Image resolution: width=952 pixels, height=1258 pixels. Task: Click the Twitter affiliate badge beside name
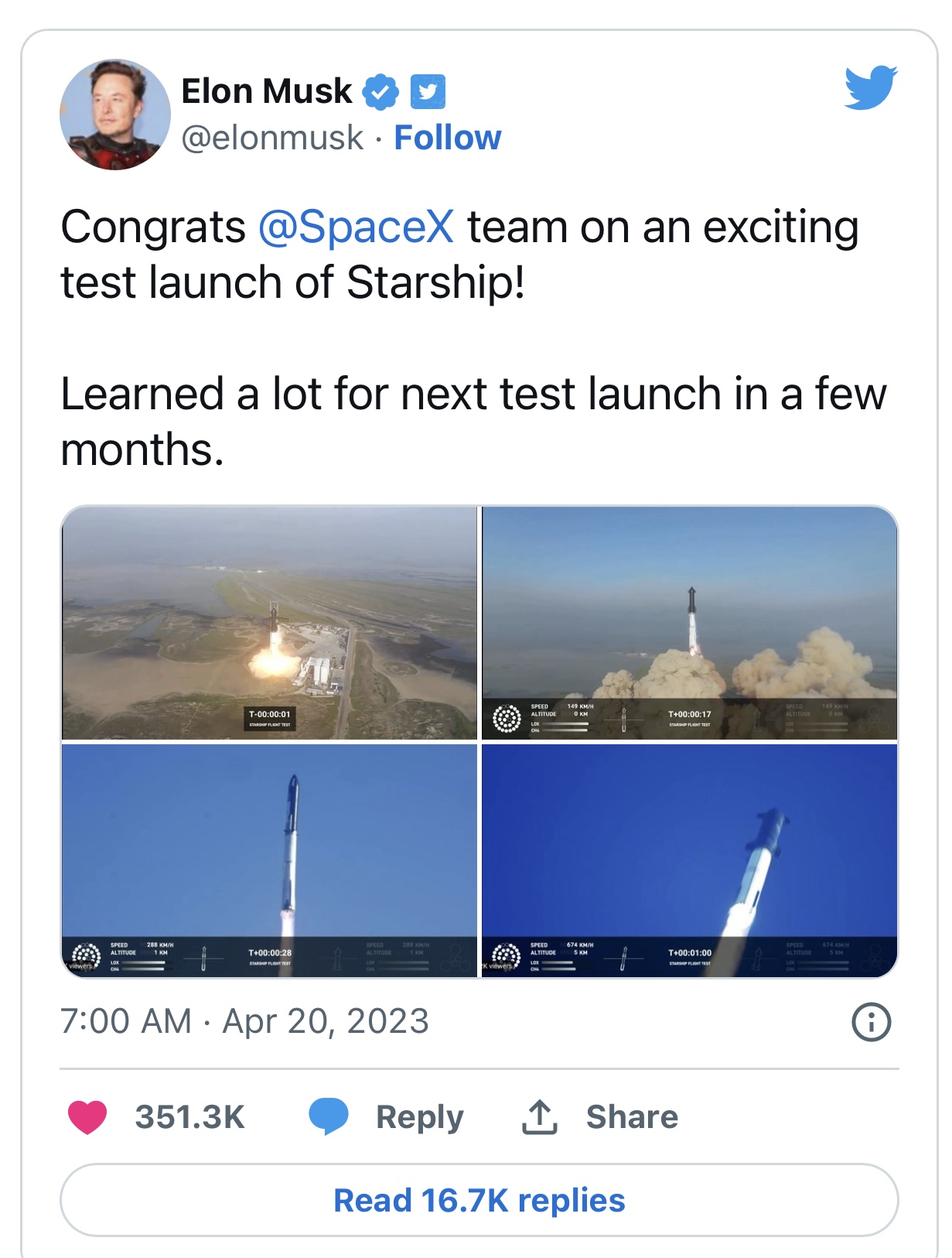428,92
